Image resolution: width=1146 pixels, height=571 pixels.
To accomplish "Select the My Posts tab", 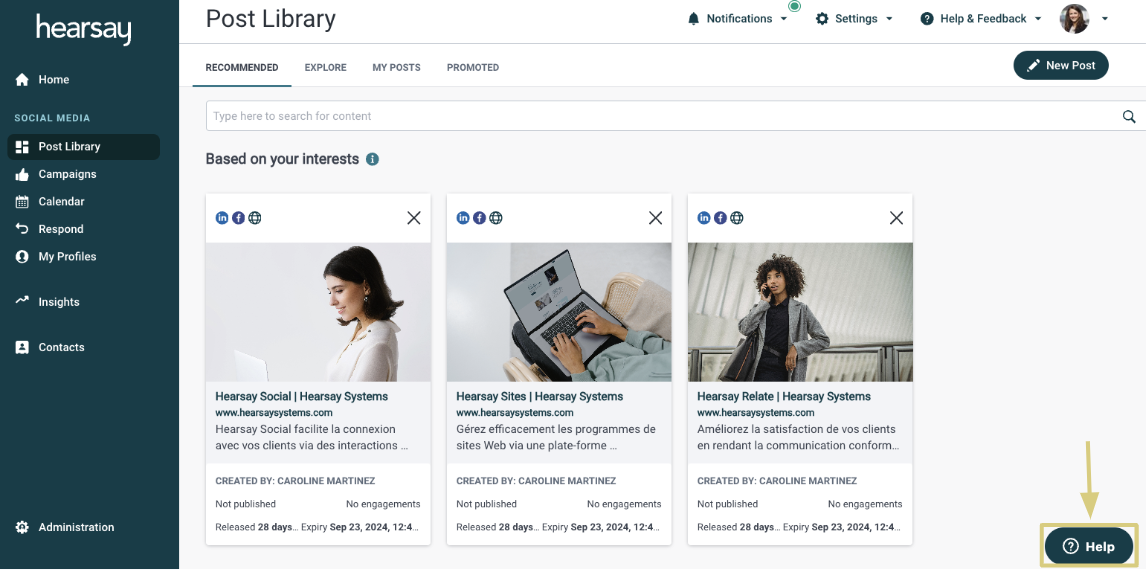I will coord(396,67).
